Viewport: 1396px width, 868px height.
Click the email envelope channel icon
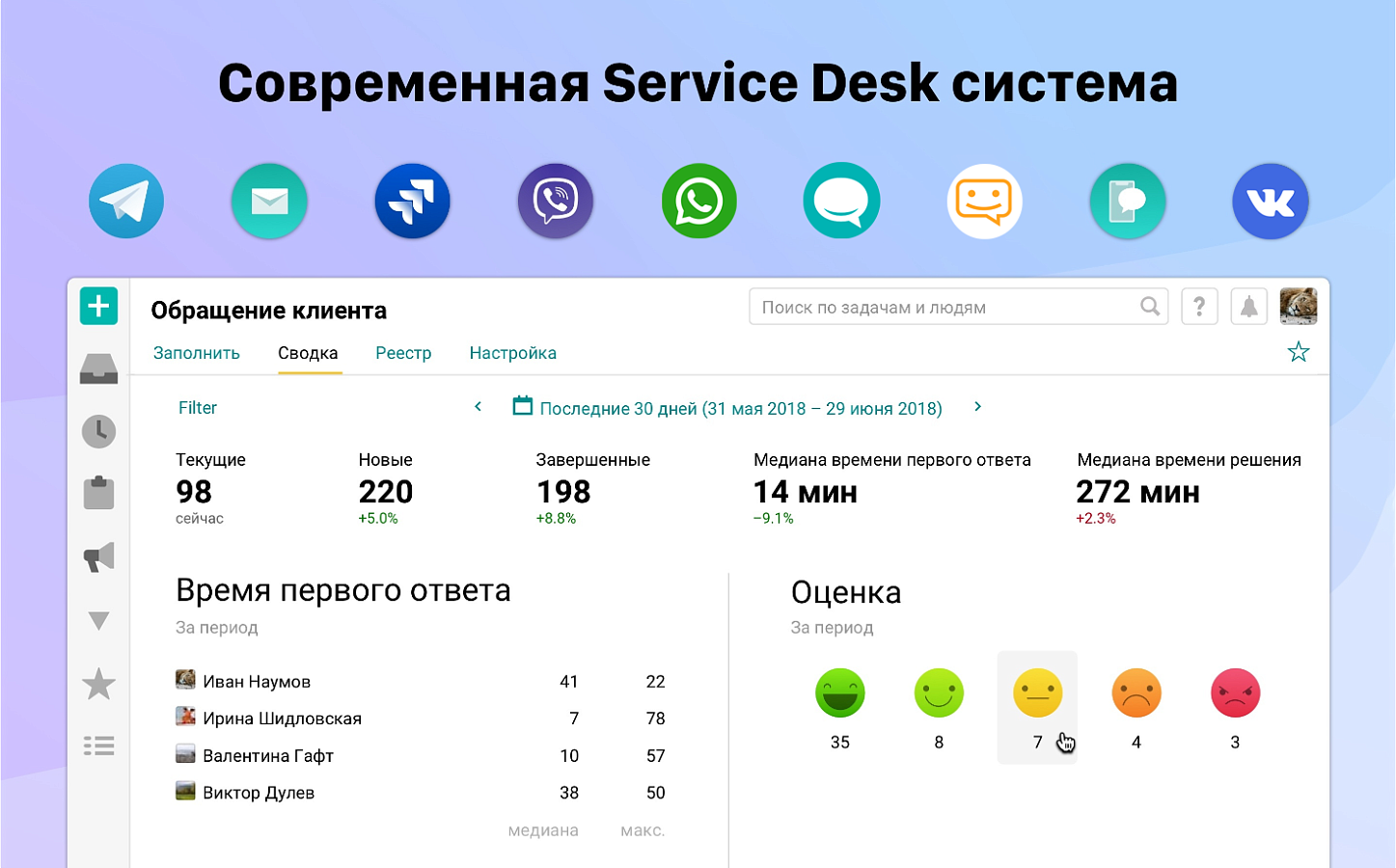pos(269,202)
